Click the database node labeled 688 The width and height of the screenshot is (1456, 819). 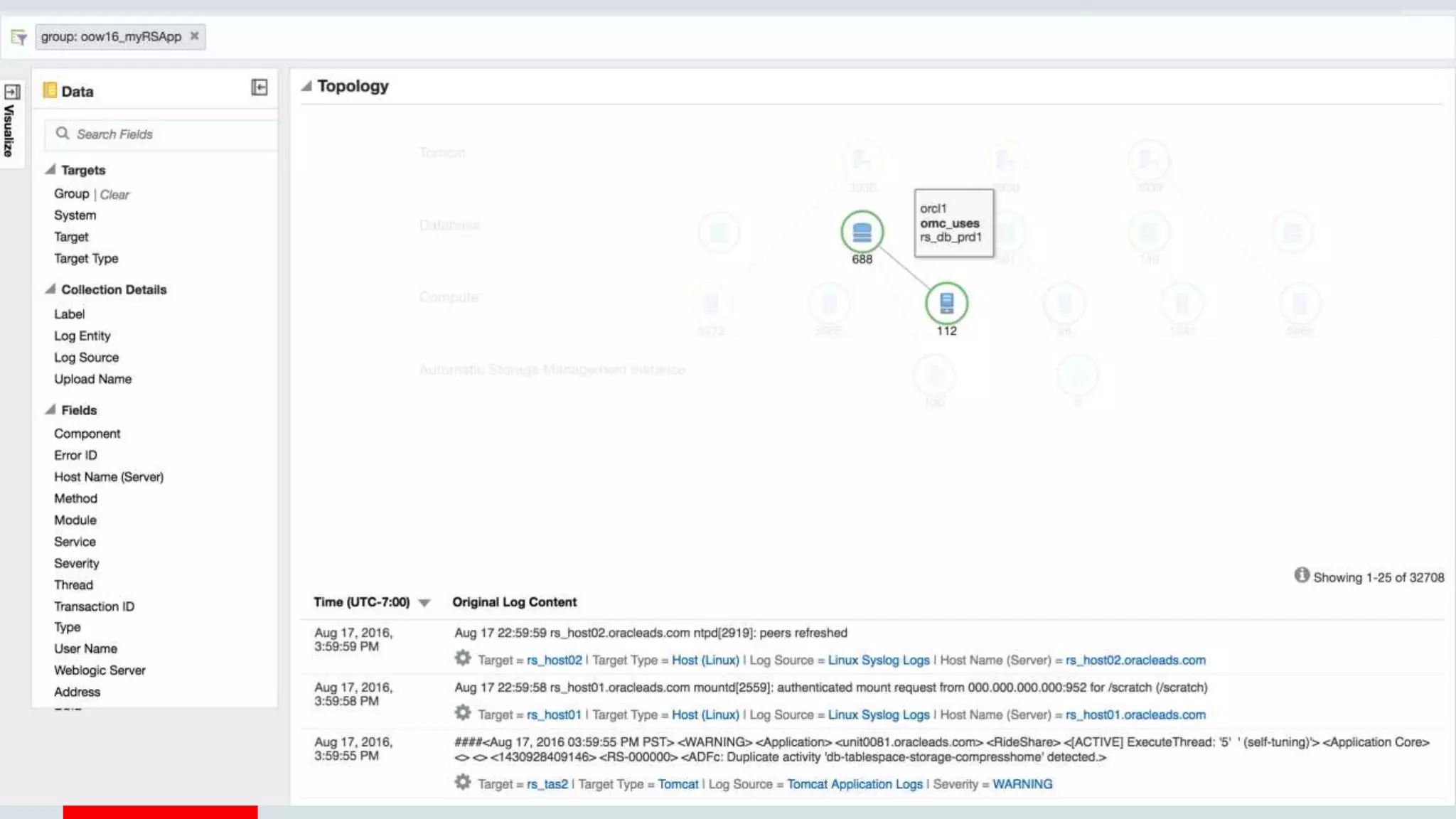click(862, 232)
